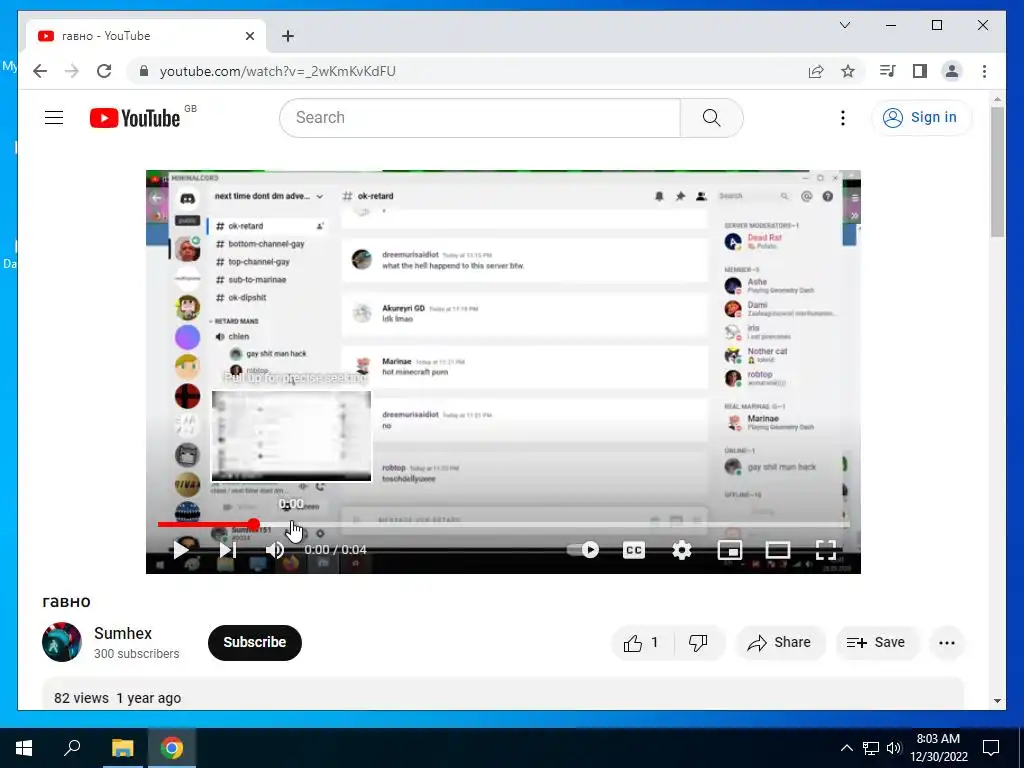The height and width of the screenshot is (768, 1024).
Task: Seek using the video progress bar
Action: [x=503, y=524]
